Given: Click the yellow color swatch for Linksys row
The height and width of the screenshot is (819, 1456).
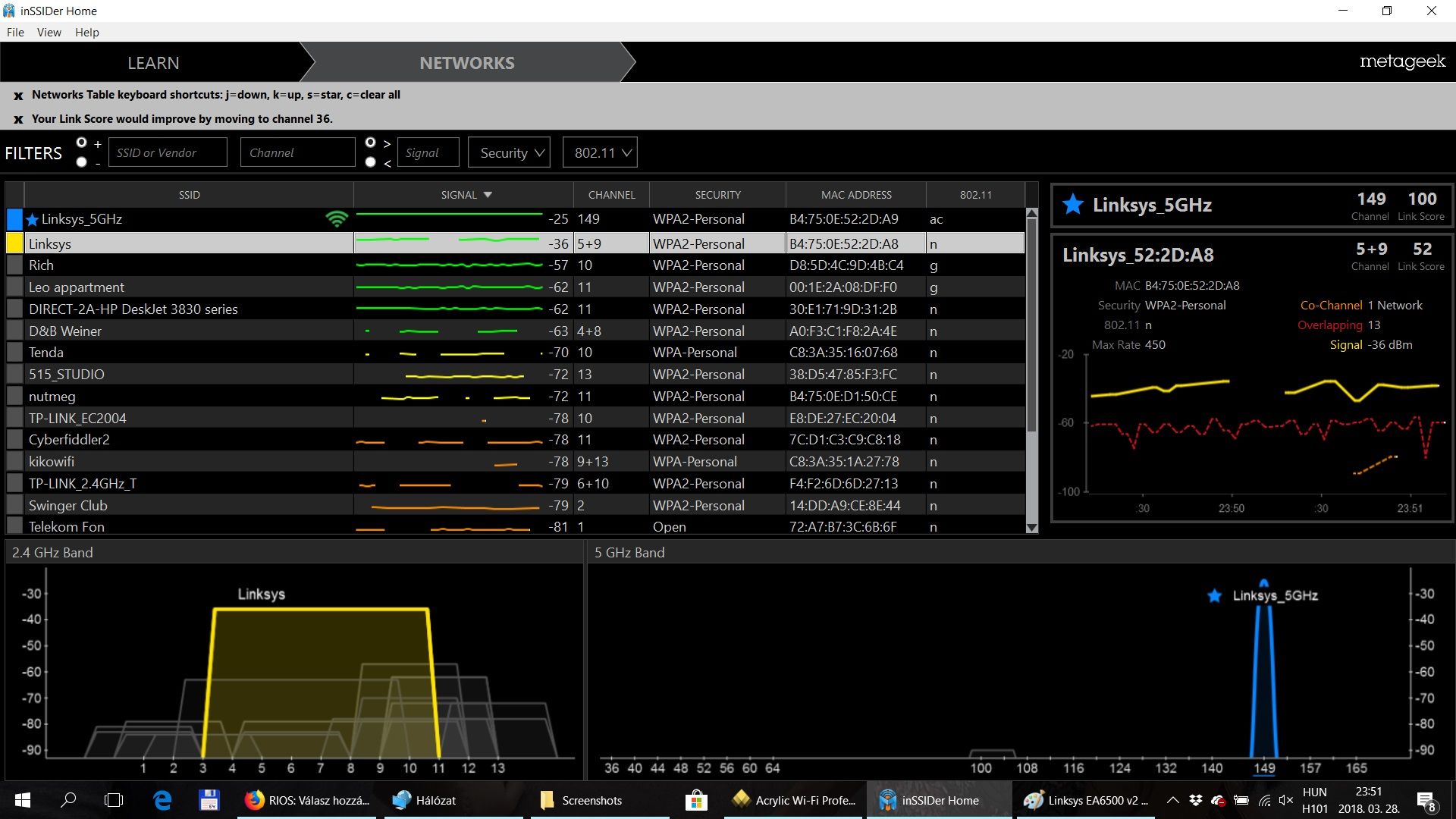Looking at the screenshot, I should [x=14, y=243].
